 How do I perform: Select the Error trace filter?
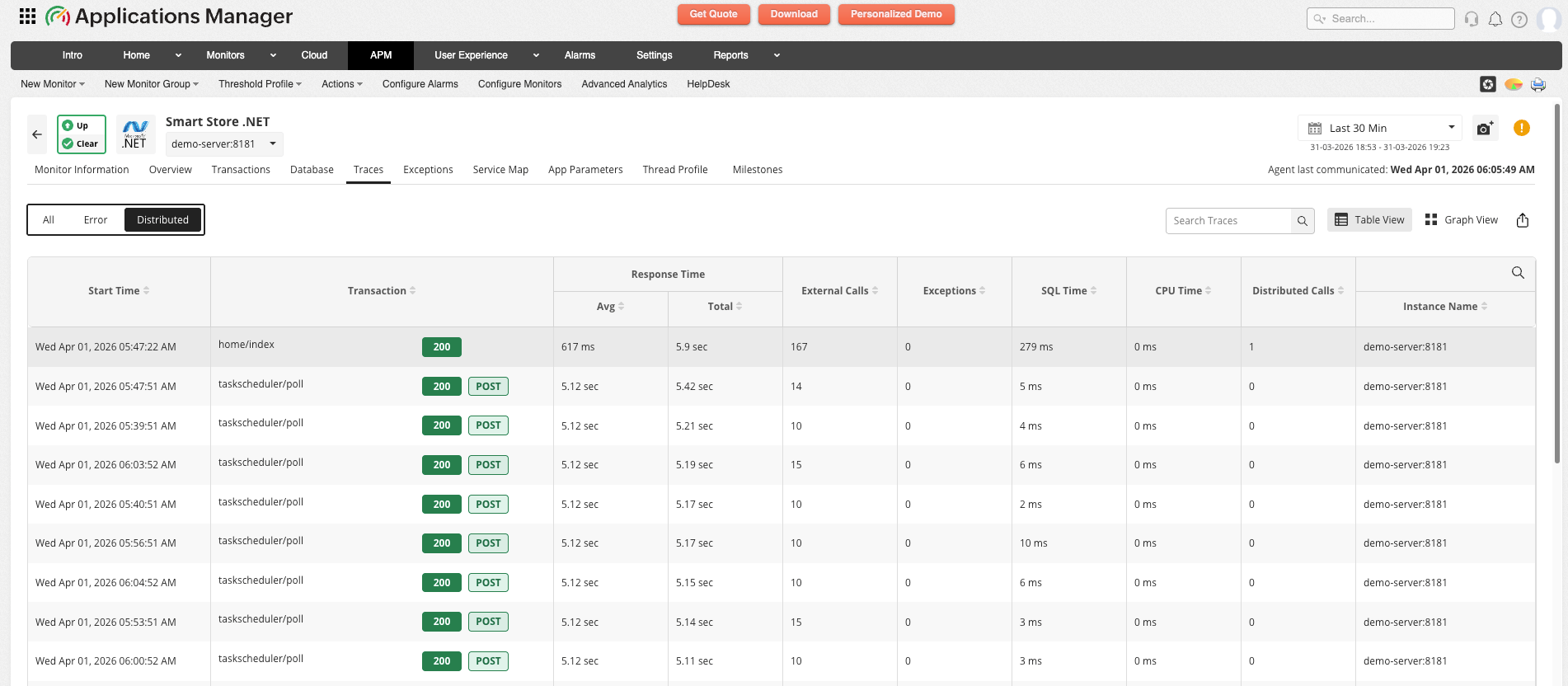pos(96,220)
